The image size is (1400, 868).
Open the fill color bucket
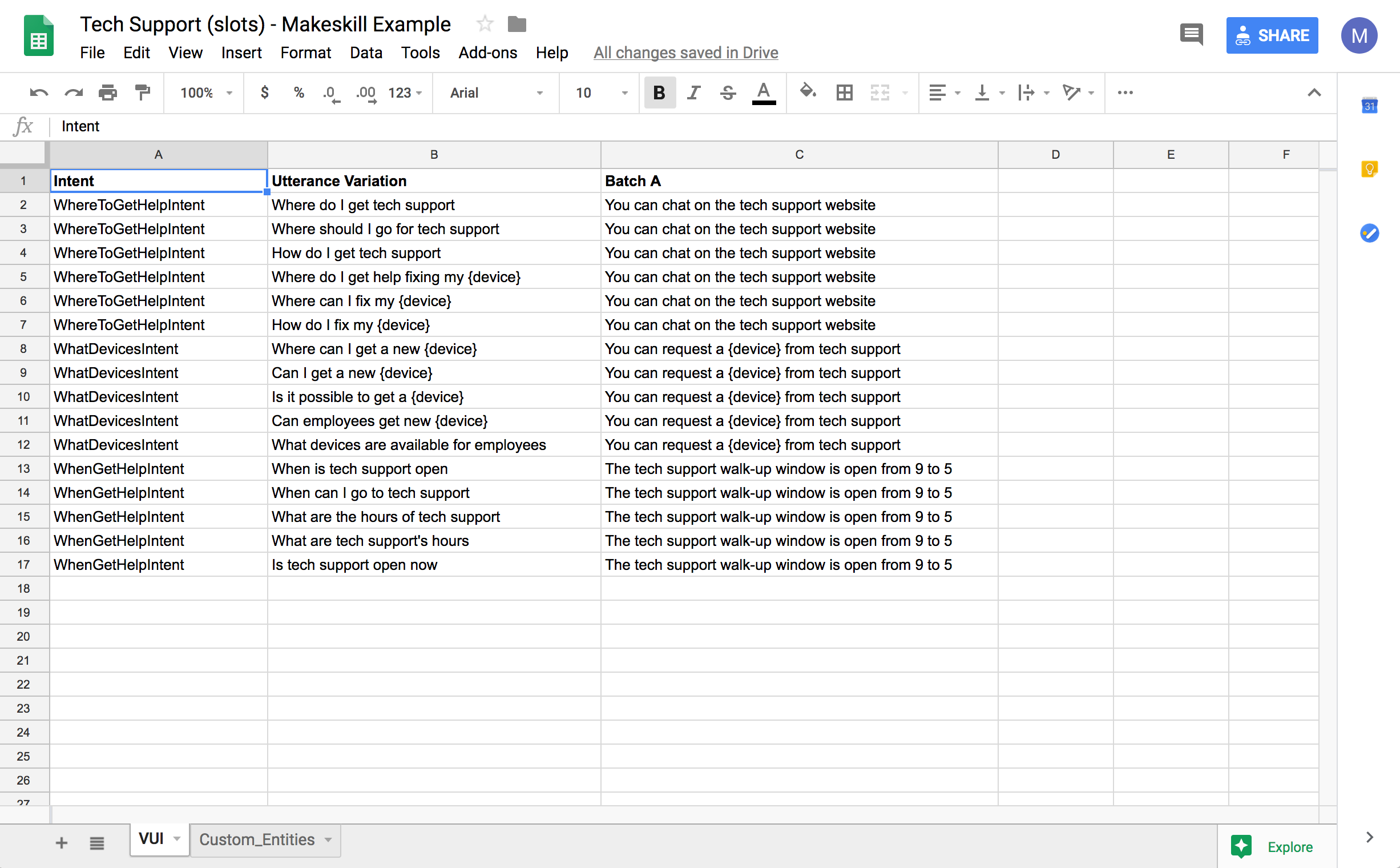click(x=809, y=91)
